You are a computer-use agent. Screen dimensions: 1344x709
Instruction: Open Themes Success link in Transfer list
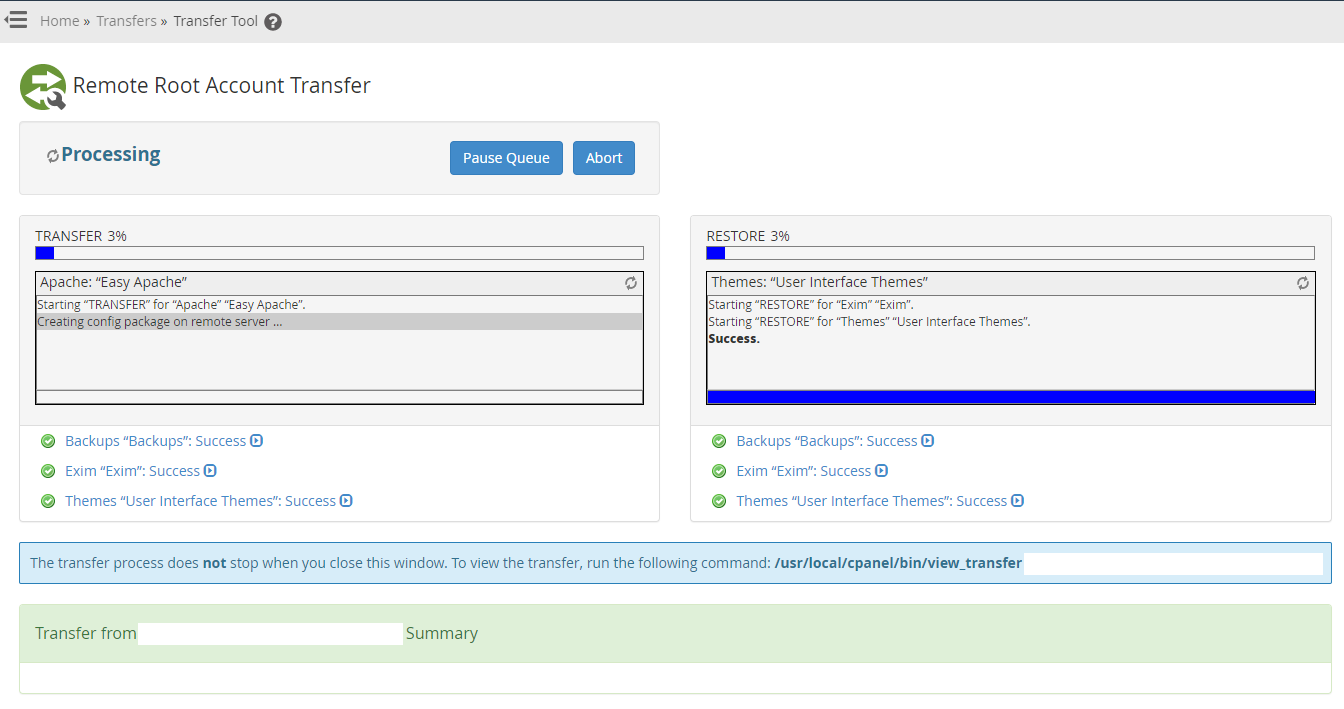click(x=200, y=501)
